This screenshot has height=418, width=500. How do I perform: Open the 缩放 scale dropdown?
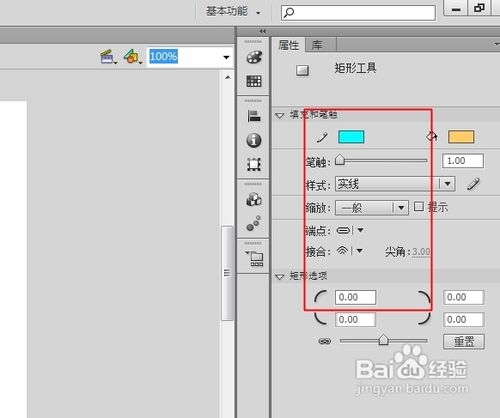(372, 208)
